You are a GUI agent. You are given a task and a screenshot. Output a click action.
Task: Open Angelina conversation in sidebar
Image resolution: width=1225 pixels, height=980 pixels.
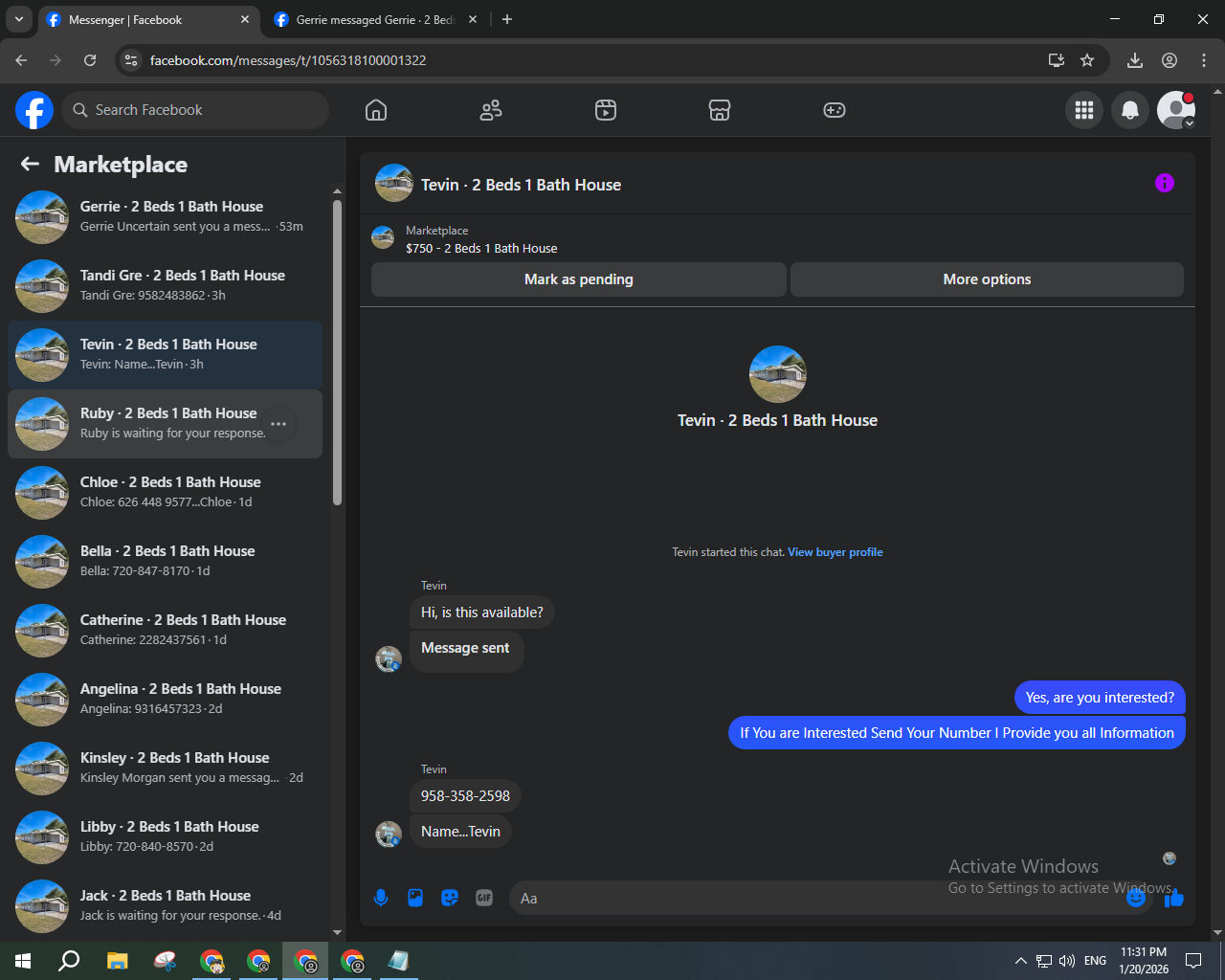[x=166, y=700]
